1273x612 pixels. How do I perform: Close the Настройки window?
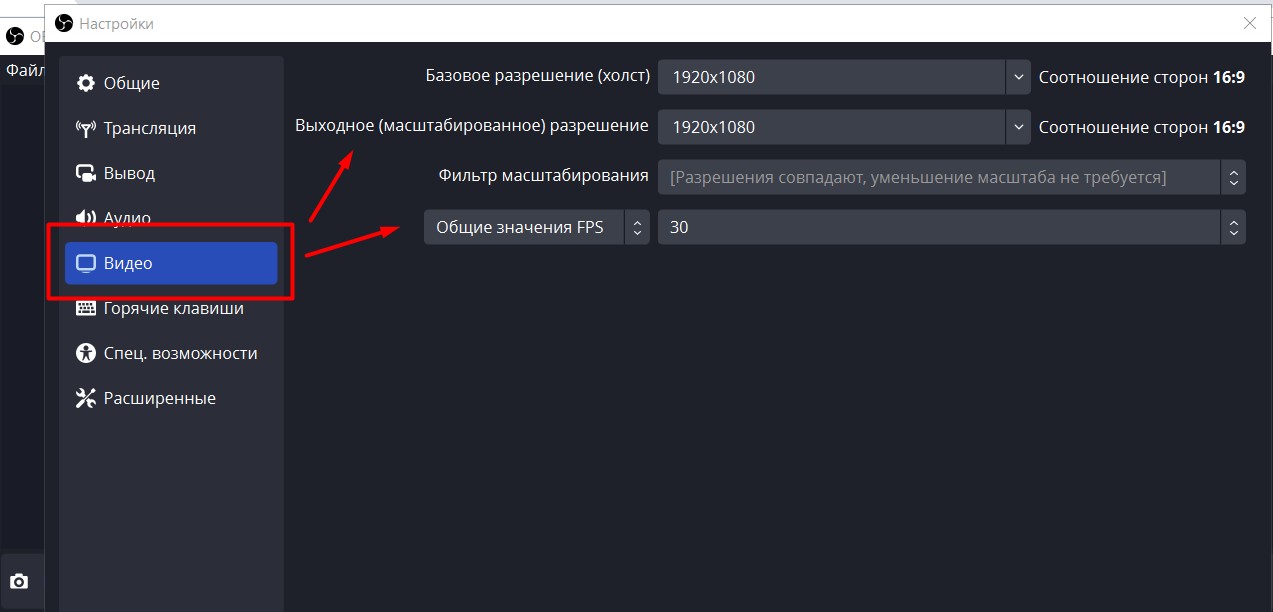pos(1249,23)
